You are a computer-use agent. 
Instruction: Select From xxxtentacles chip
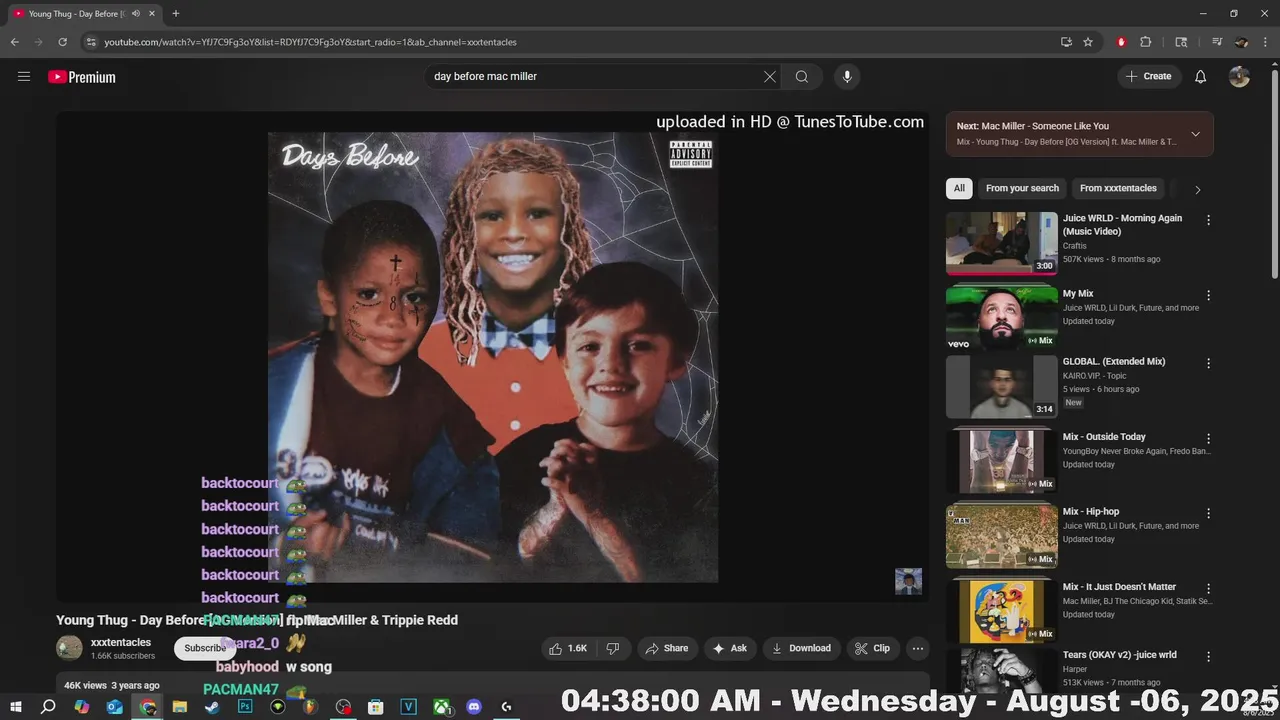[1118, 188]
